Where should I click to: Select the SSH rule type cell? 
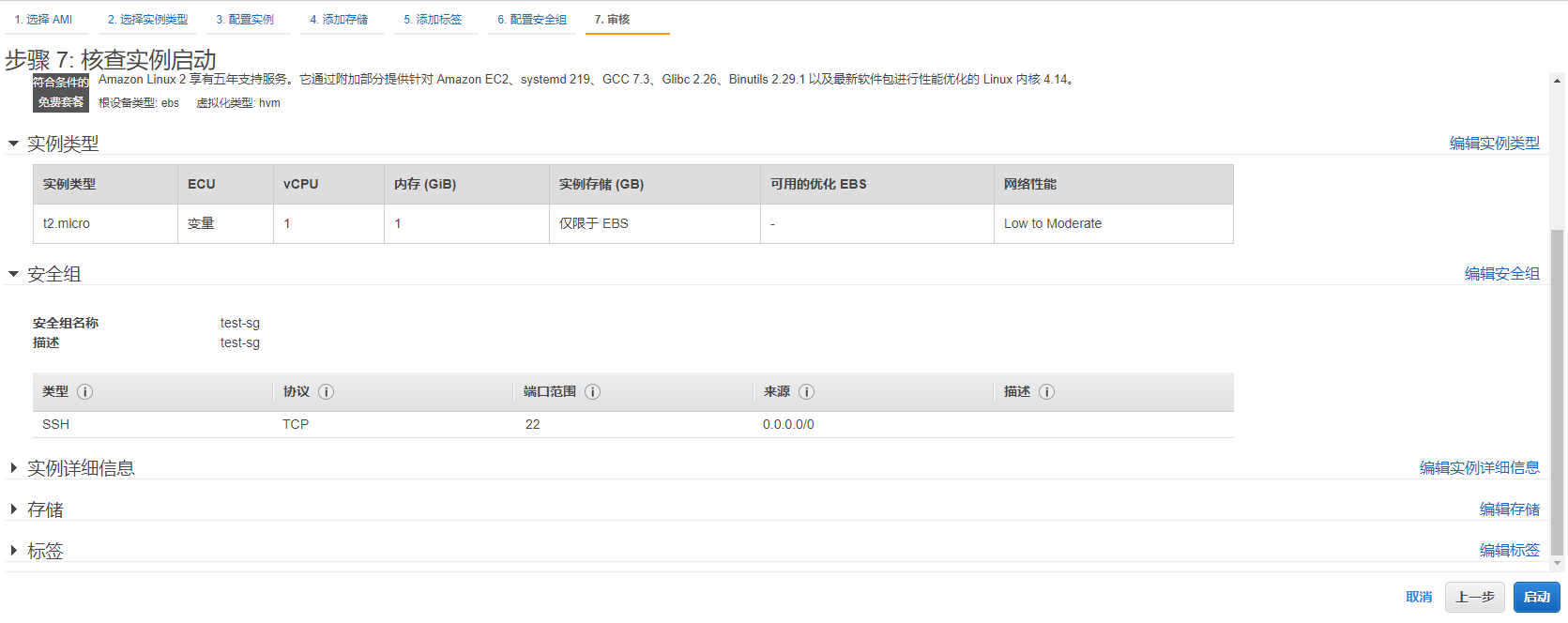(x=55, y=425)
